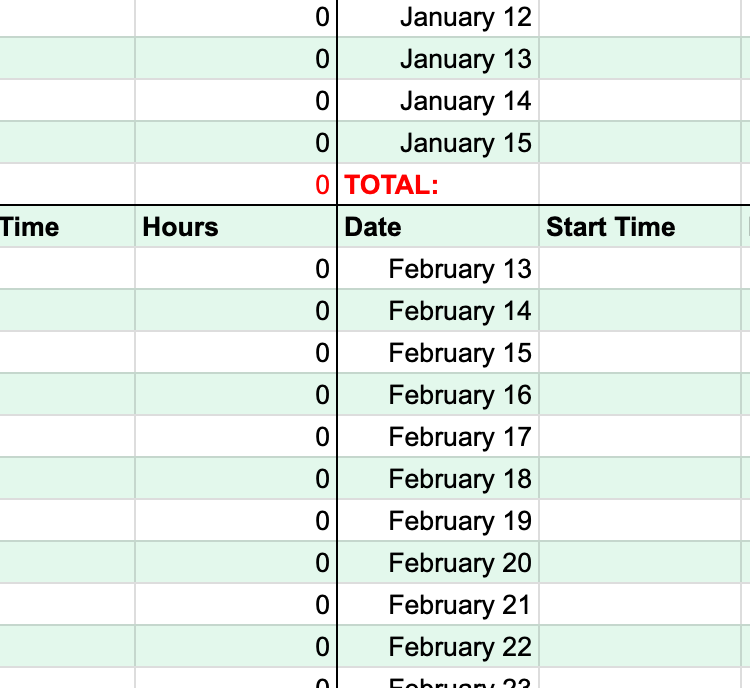Click the January 14 date cell
750x688 pixels.
pyautogui.click(x=440, y=101)
